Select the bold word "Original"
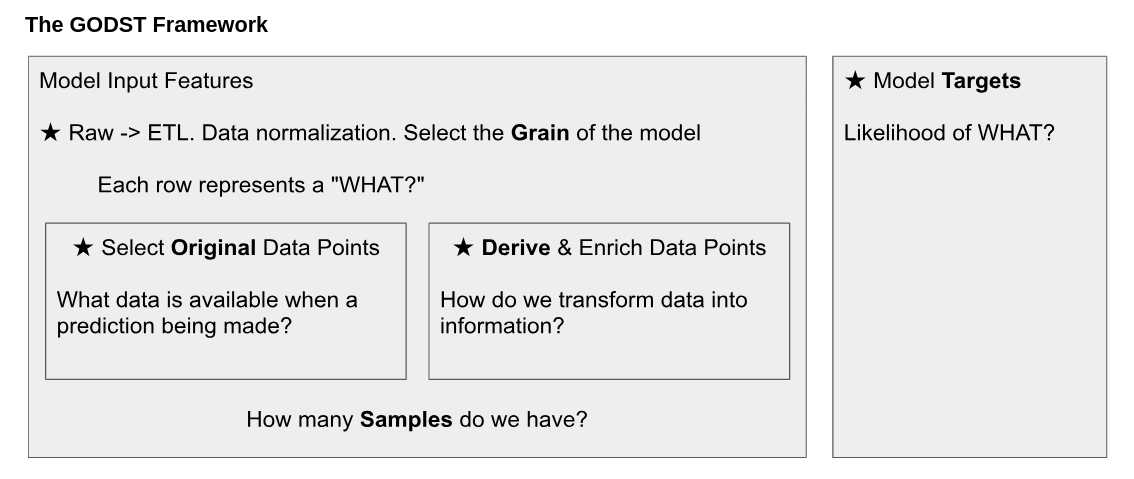This screenshot has width=1134, height=479. click(x=214, y=248)
